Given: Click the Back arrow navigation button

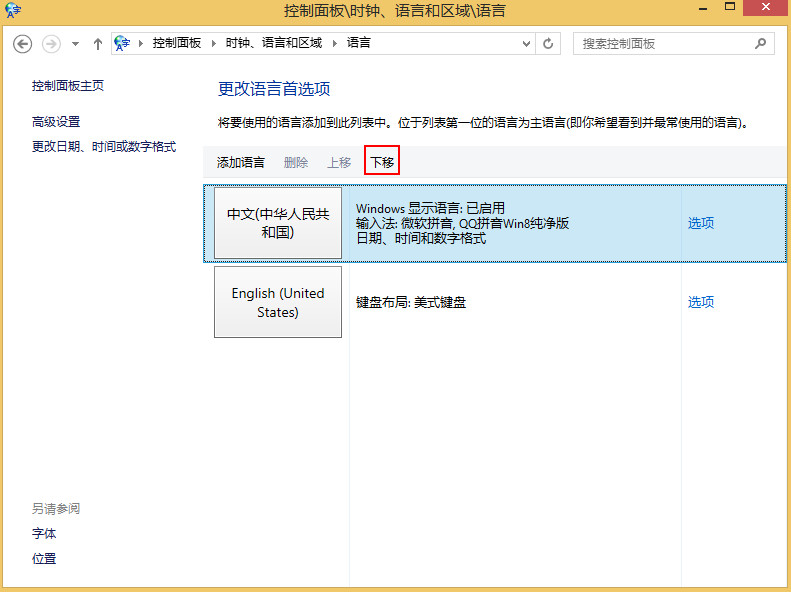Looking at the screenshot, I should pyautogui.click(x=22, y=44).
